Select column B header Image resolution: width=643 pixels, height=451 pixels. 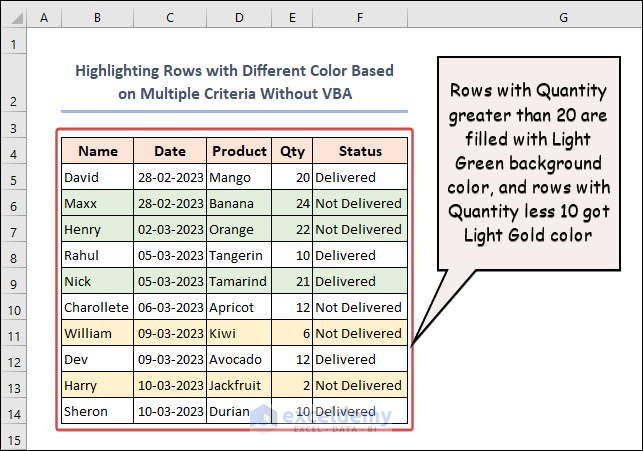[x=98, y=18]
